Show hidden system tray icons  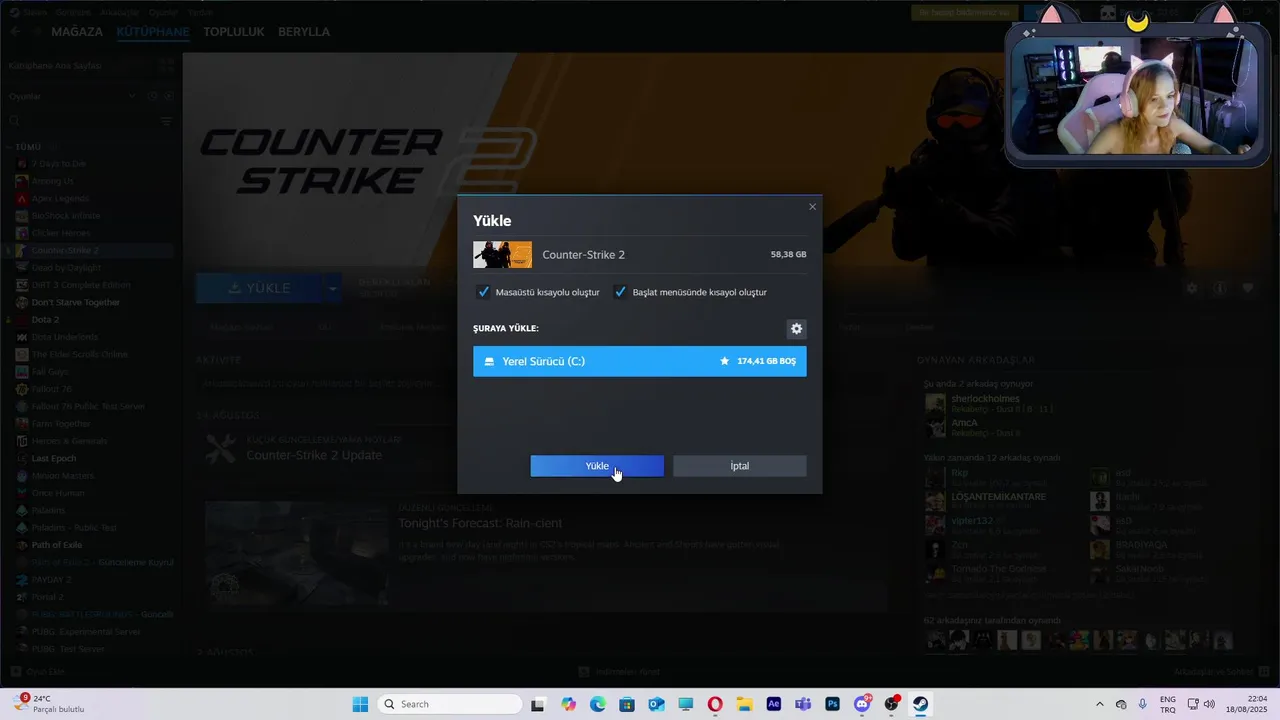click(x=1100, y=704)
